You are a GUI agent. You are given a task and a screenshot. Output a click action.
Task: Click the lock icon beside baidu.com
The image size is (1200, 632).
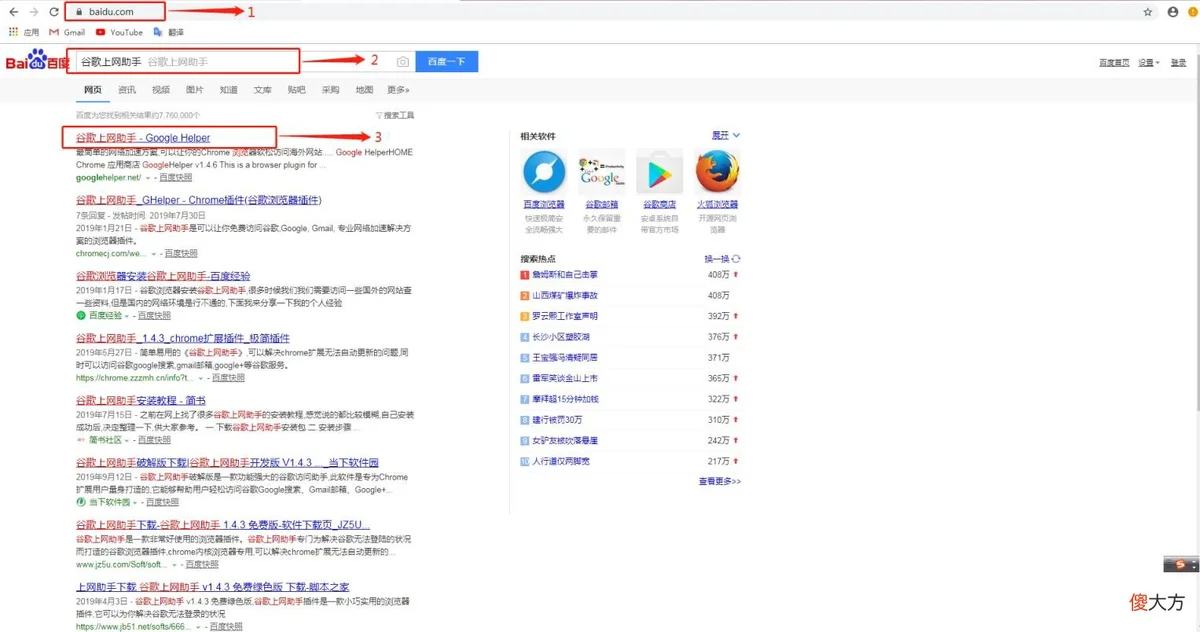pyautogui.click(x=78, y=12)
